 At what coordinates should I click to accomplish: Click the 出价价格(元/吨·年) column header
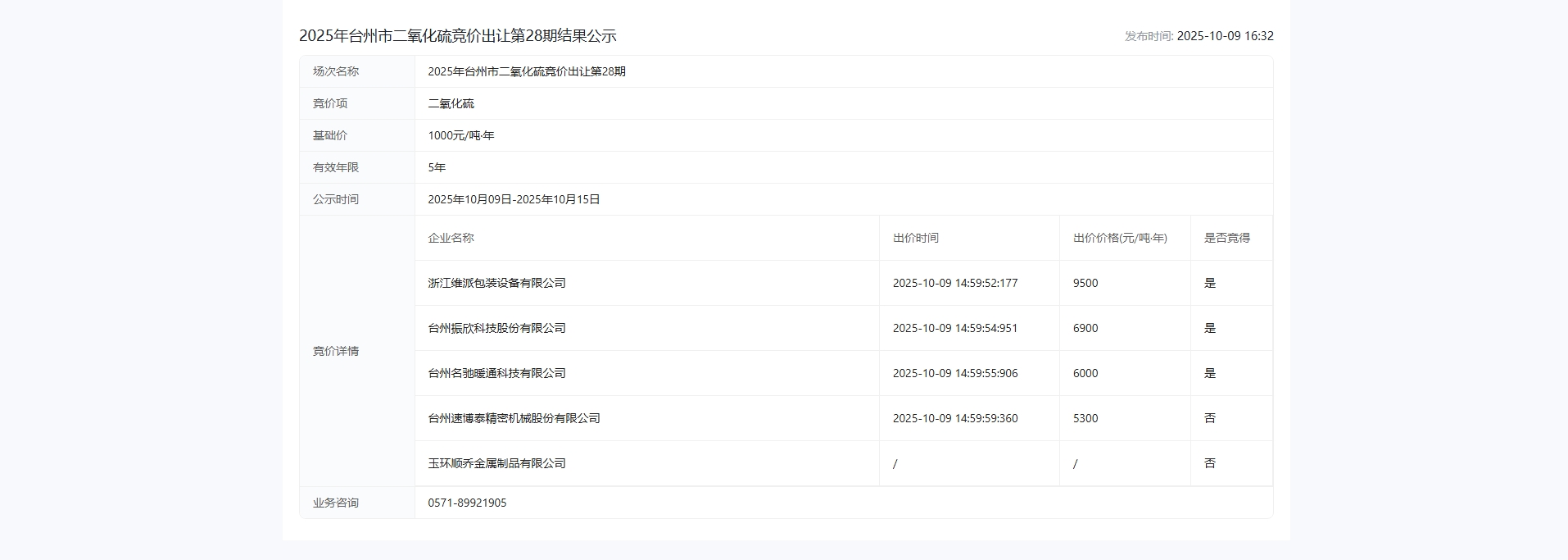click(x=1120, y=238)
